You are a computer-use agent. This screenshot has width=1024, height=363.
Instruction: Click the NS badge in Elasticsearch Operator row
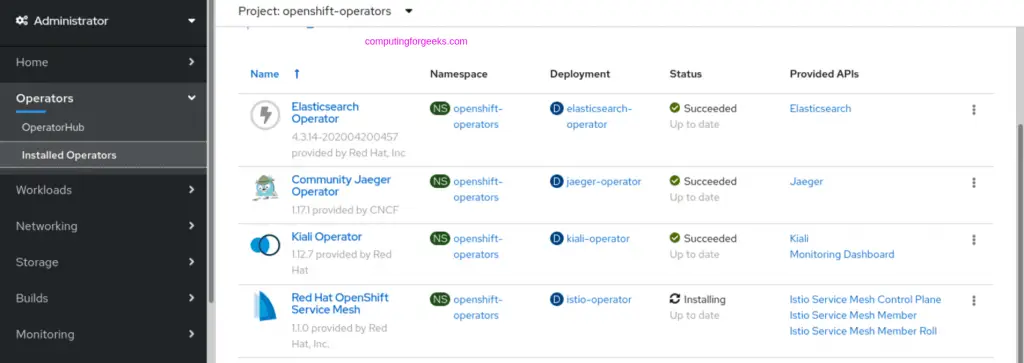tap(440, 108)
